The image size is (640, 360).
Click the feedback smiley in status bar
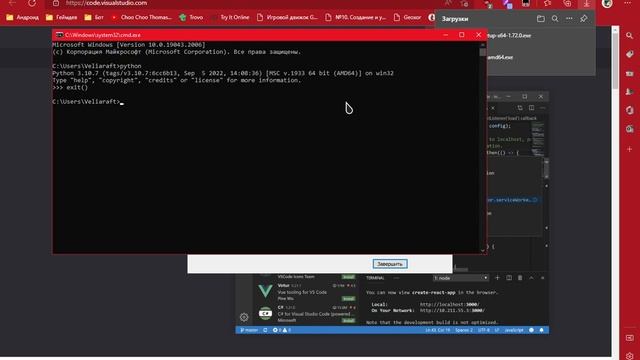(x=531, y=330)
